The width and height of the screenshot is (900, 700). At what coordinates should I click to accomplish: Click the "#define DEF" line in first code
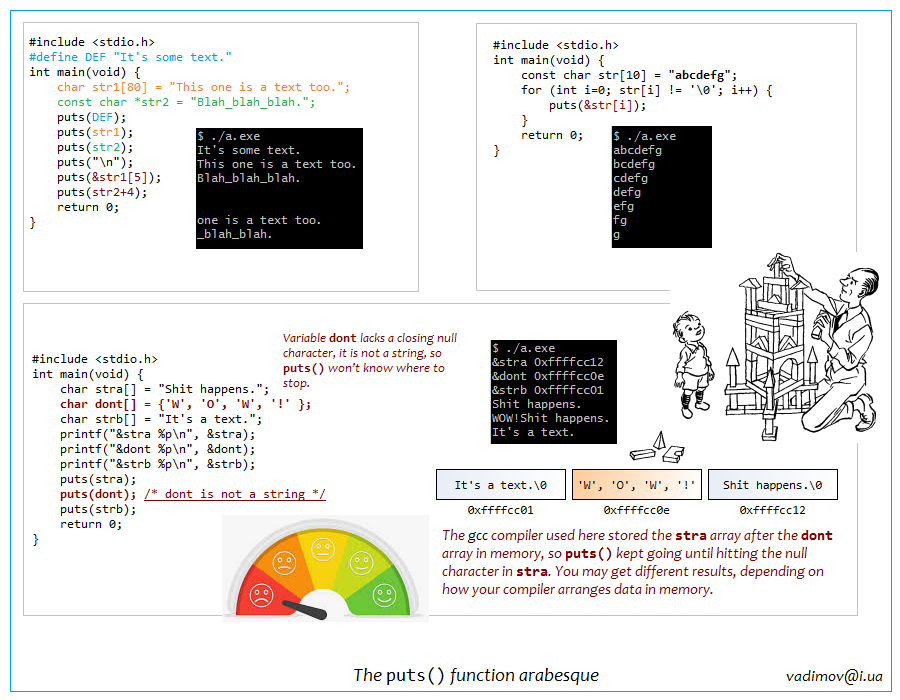pos(130,57)
